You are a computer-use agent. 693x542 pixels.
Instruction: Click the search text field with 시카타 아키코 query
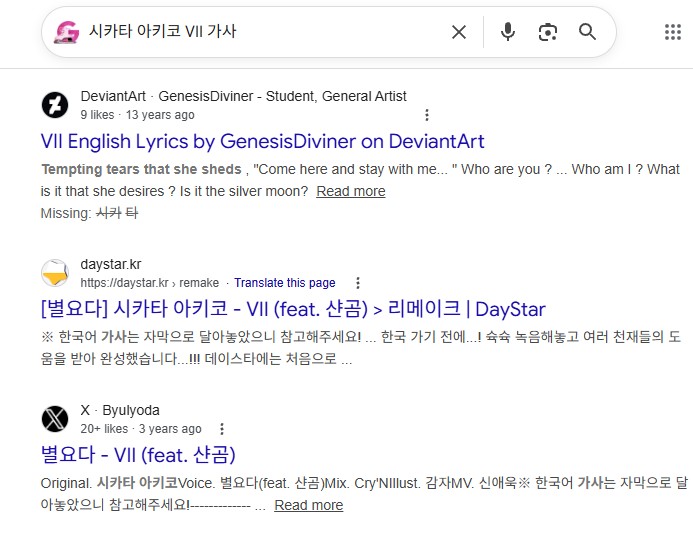pos(260,32)
